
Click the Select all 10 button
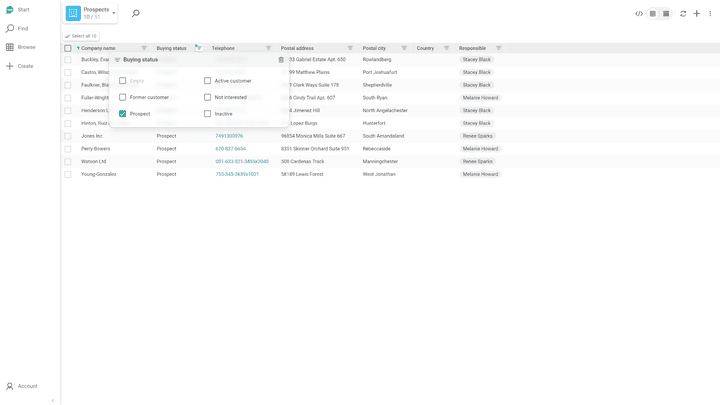(x=81, y=36)
